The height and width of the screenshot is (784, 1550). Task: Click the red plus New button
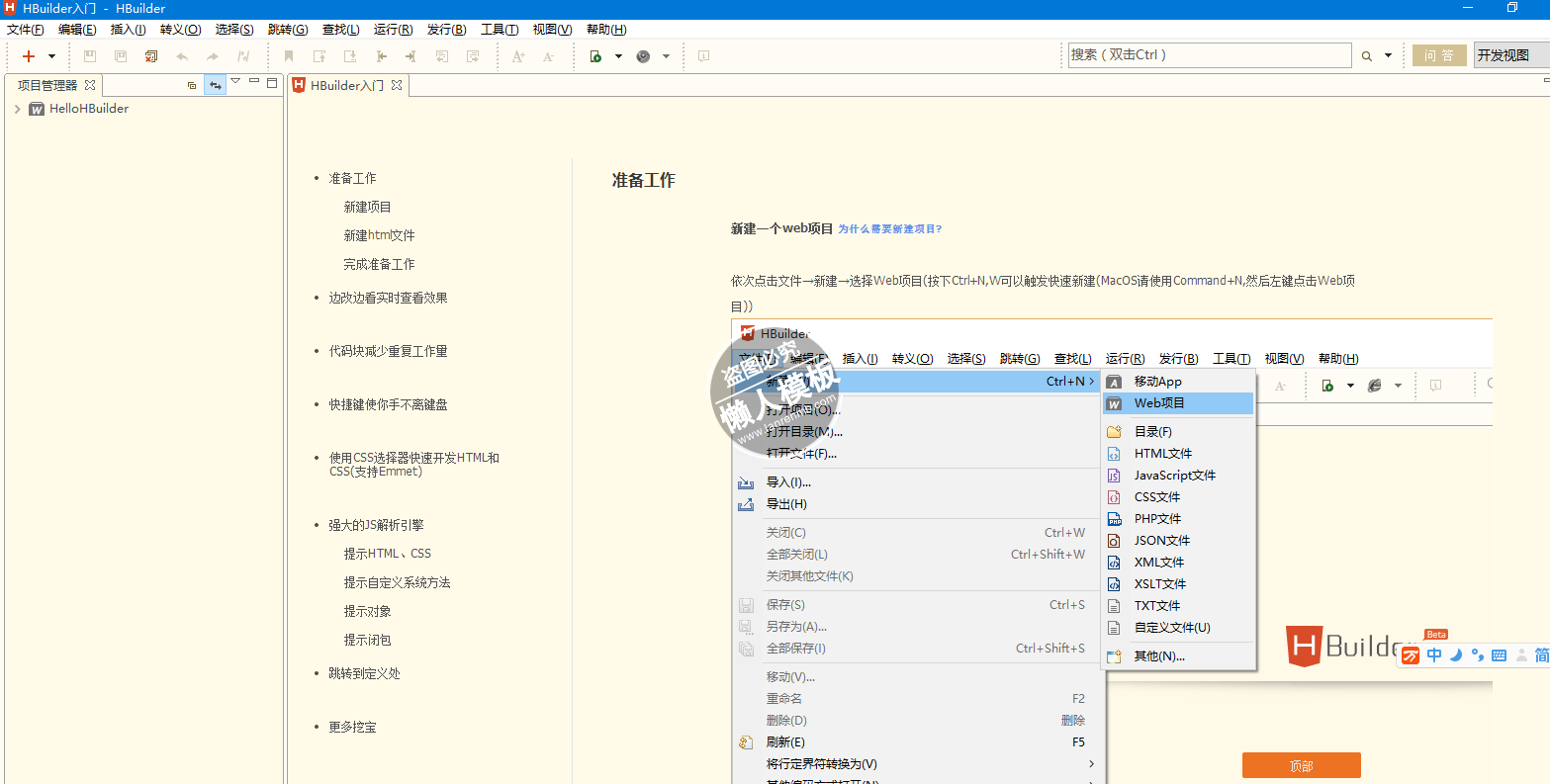(x=29, y=56)
